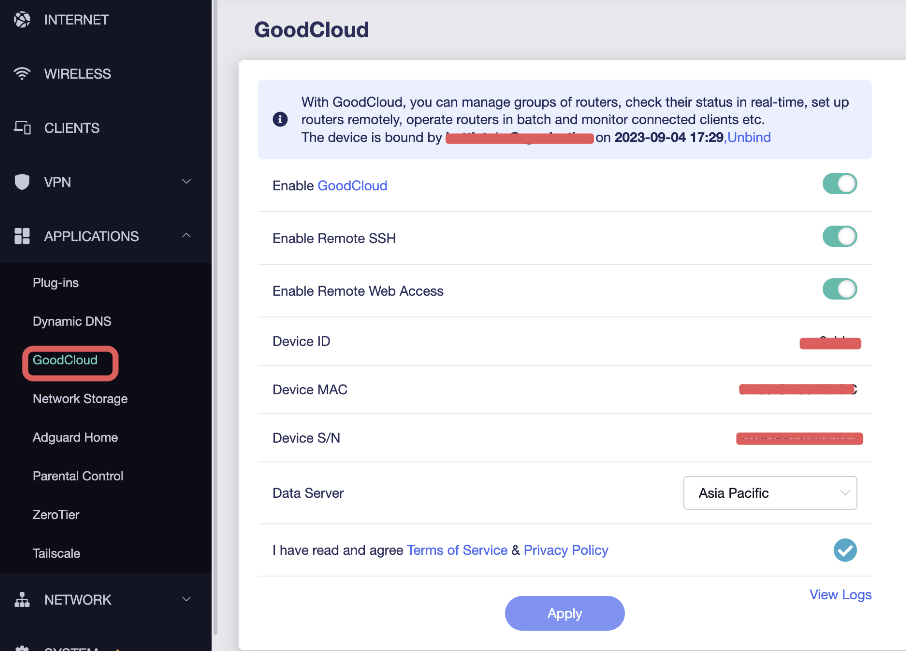The width and height of the screenshot is (906, 652).
Task: Disable the Remote SSH switch
Action: pos(839,237)
